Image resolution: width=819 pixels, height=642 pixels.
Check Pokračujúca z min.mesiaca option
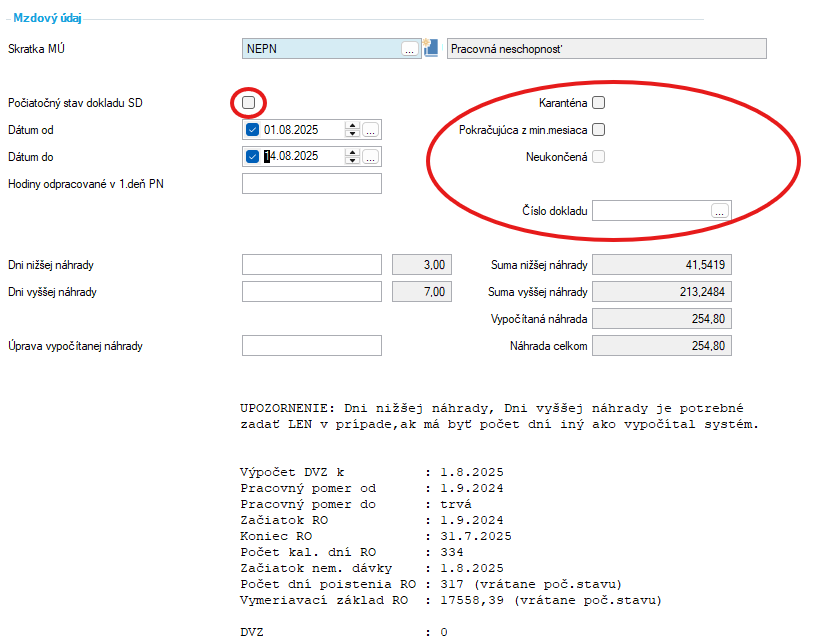599,129
